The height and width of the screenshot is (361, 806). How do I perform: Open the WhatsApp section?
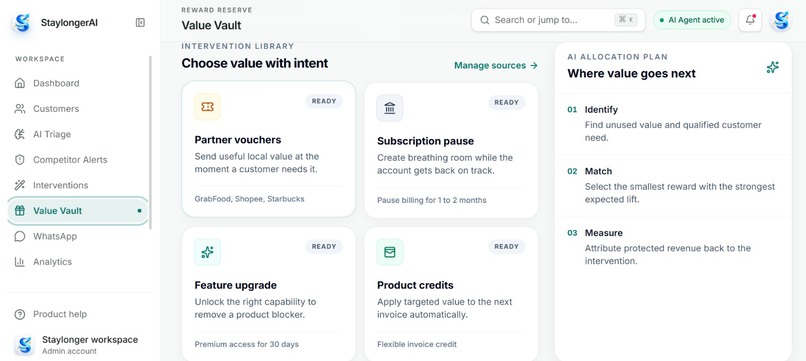[x=78, y=237]
